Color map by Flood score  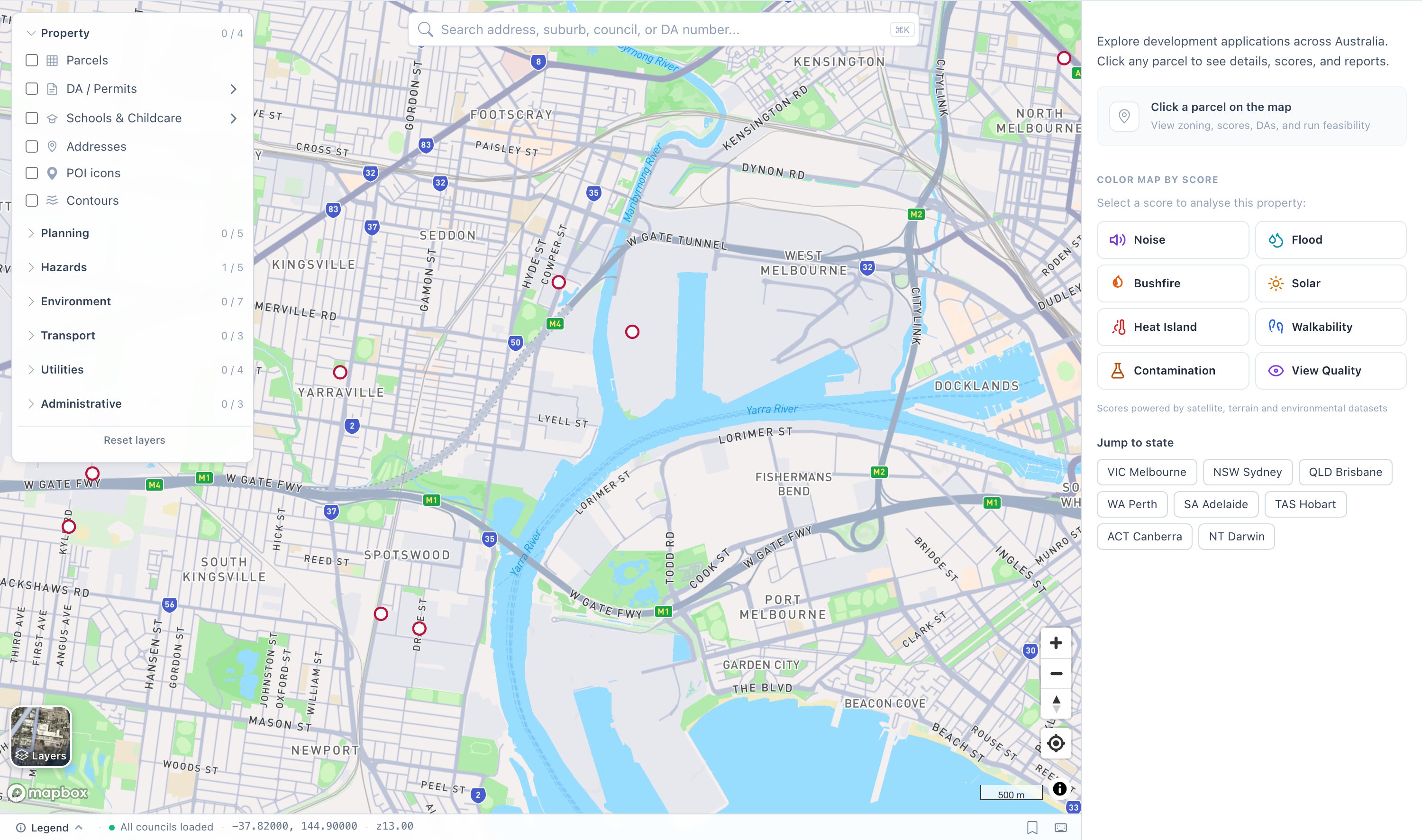pyautogui.click(x=1331, y=240)
